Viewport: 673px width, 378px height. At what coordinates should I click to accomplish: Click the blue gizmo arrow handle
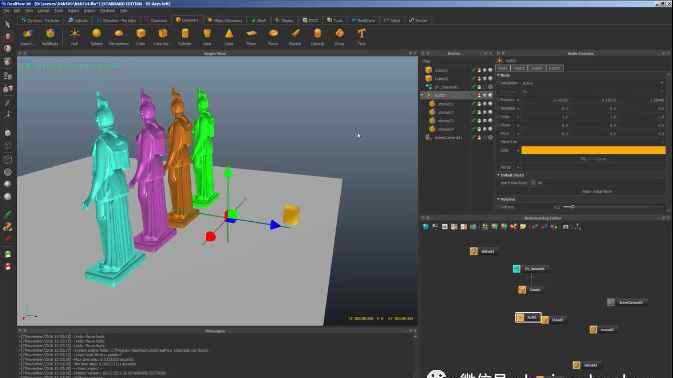coord(275,225)
